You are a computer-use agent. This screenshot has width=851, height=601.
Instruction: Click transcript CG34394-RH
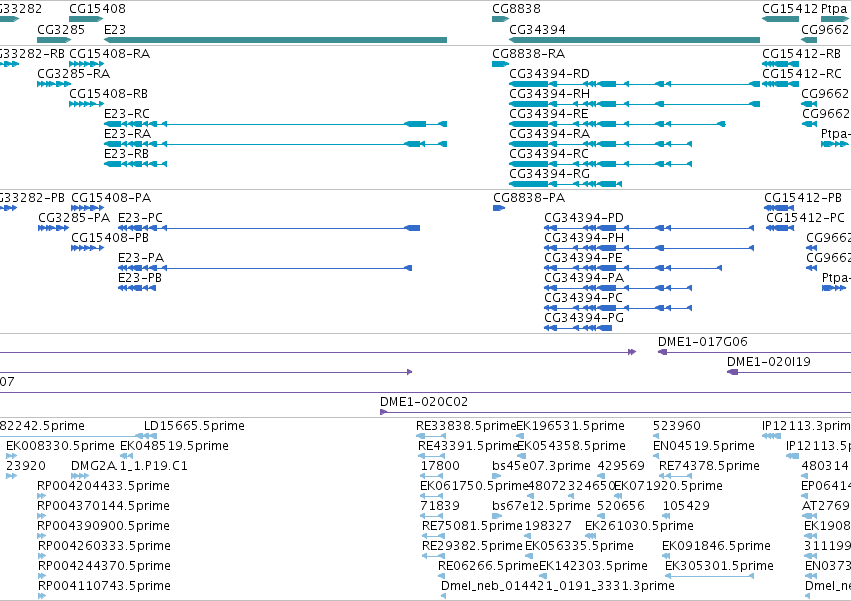point(549,94)
